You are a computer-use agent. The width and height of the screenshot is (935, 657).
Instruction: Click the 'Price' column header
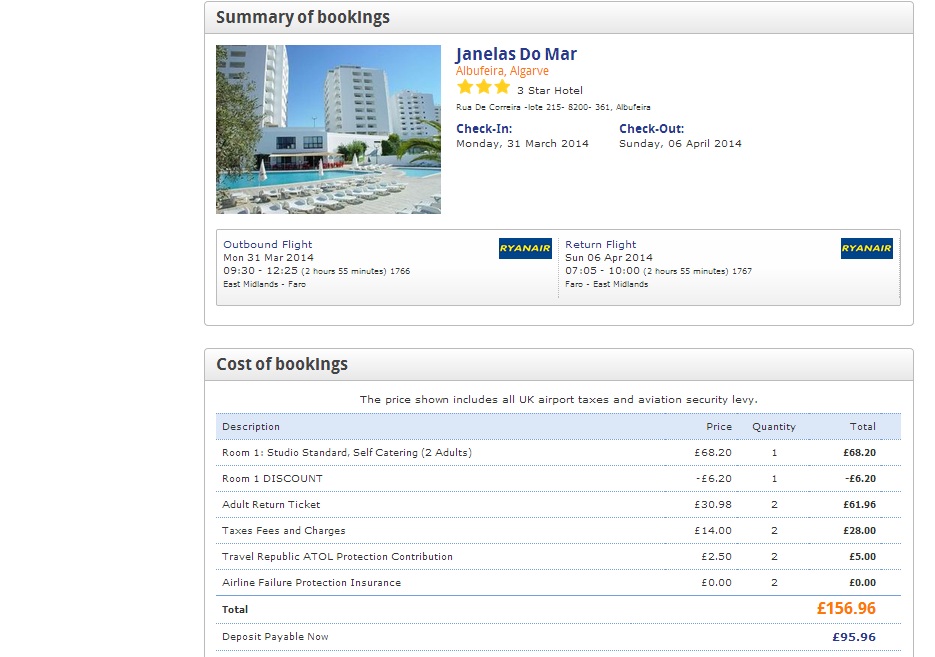[x=719, y=427]
